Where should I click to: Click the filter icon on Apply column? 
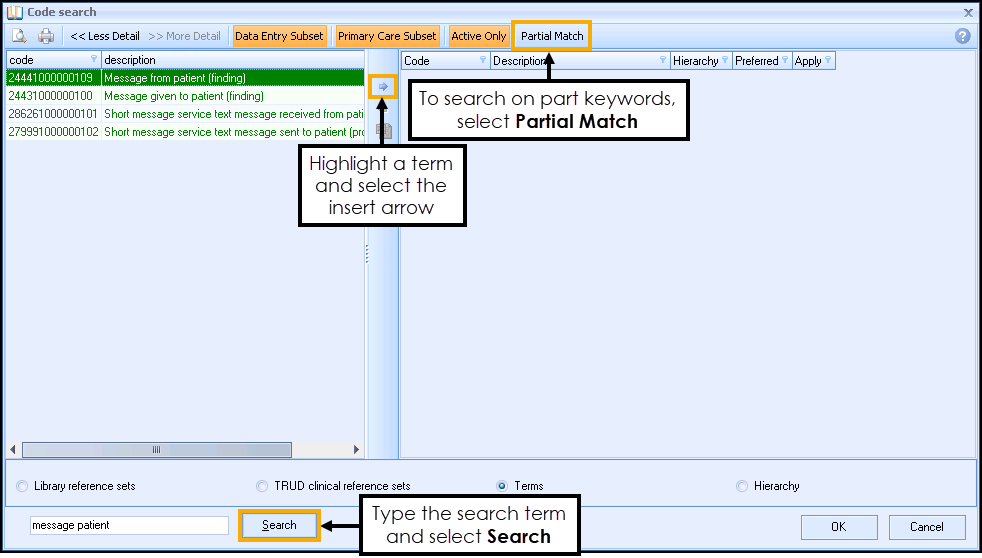coord(828,61)
